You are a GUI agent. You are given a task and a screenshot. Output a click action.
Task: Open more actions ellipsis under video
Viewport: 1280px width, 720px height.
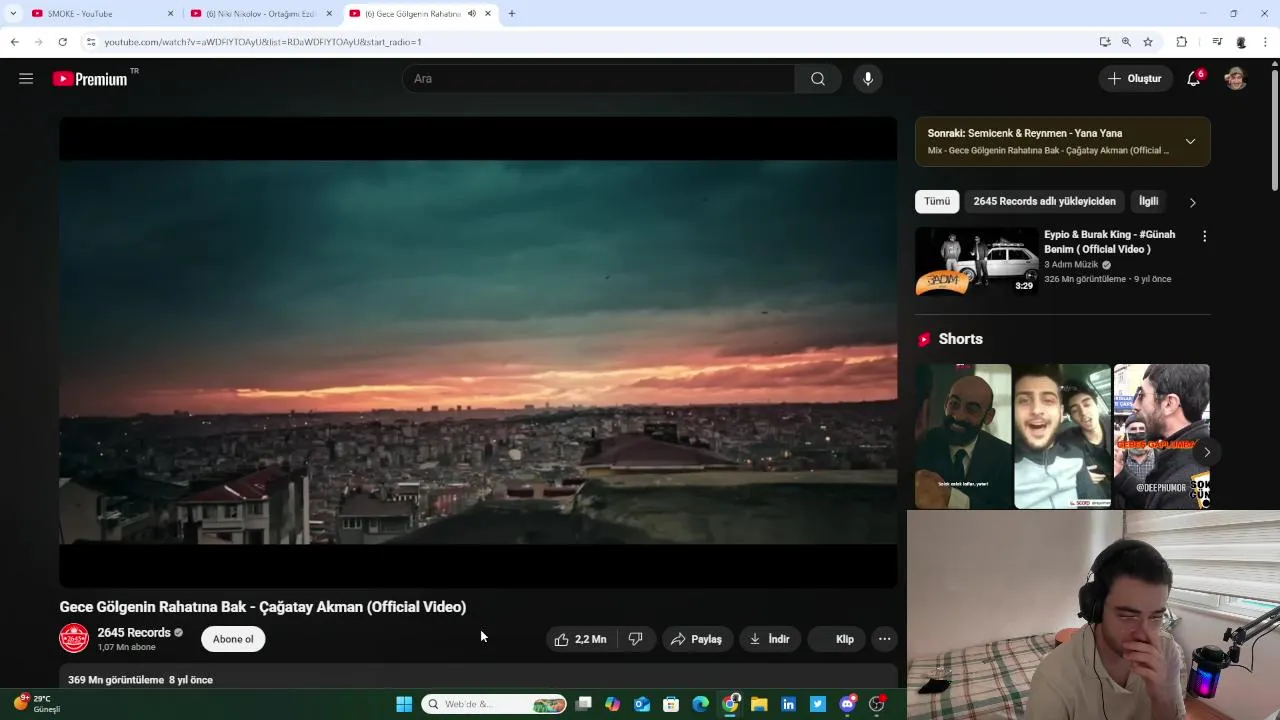(x=884, y=639)
